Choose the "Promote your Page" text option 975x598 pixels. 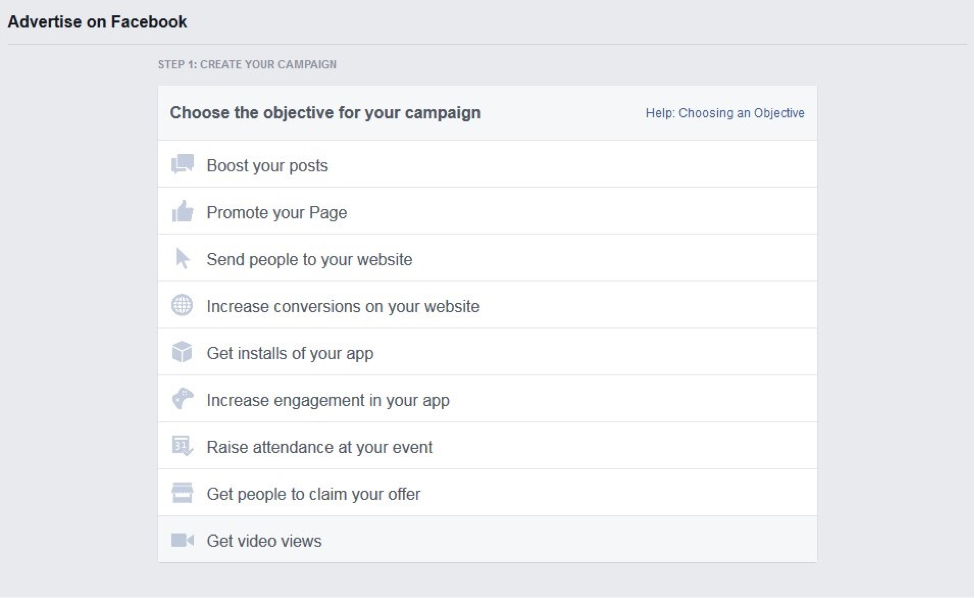point(277,212)
